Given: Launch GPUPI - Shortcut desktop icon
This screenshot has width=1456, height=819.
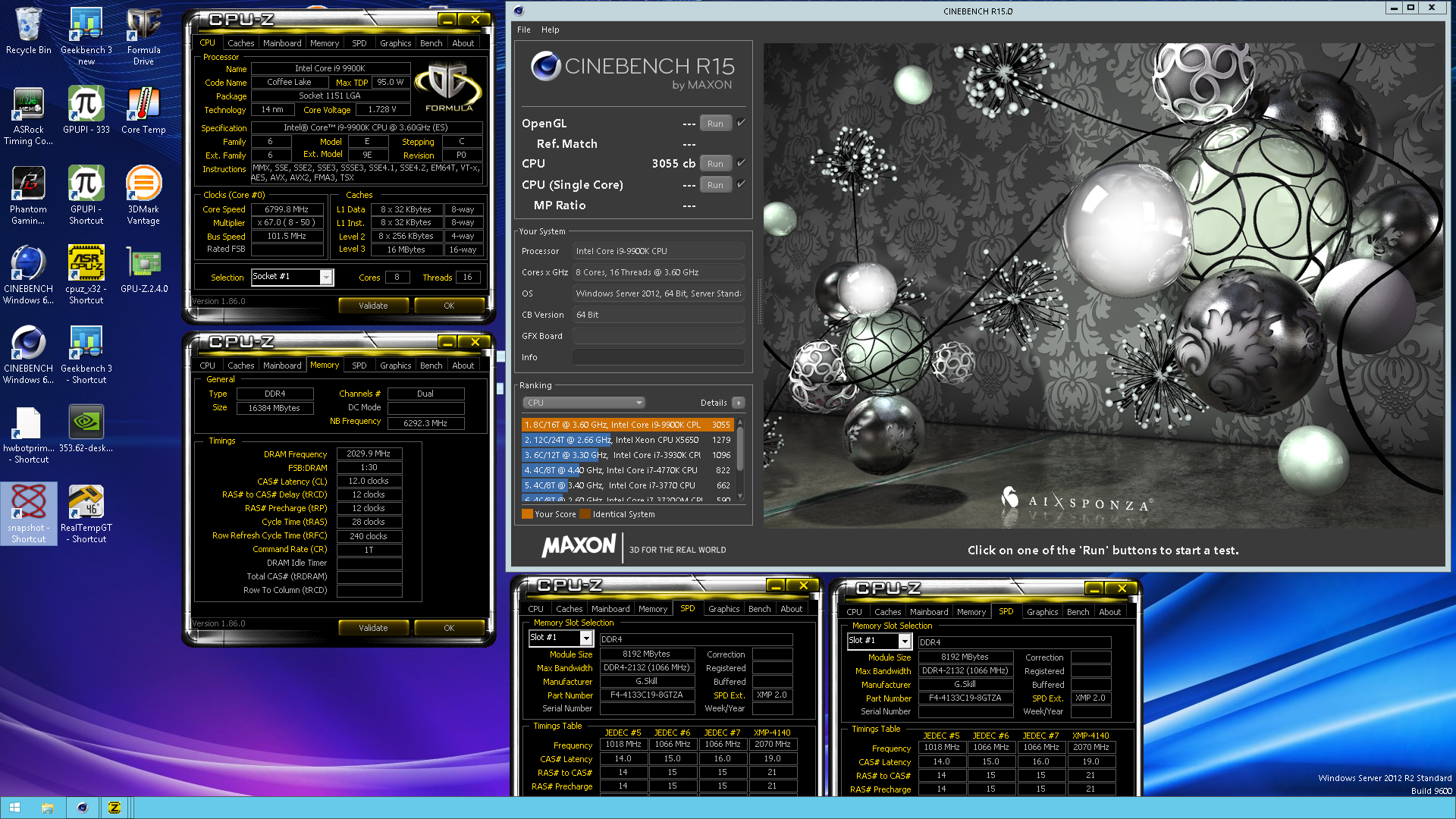Looking at the screenshot, I should tap(86, 196).
